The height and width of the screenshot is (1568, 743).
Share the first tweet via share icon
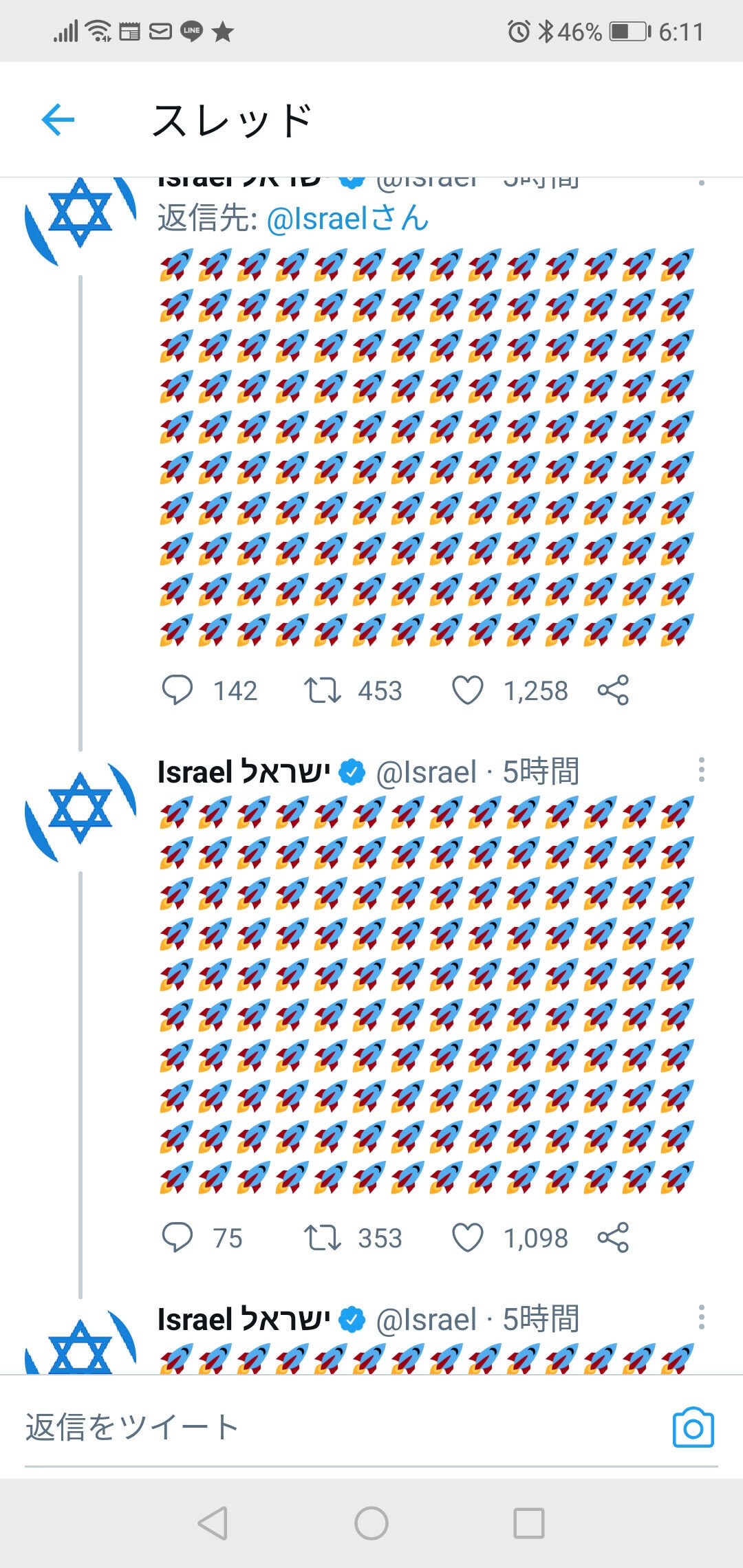613,690
